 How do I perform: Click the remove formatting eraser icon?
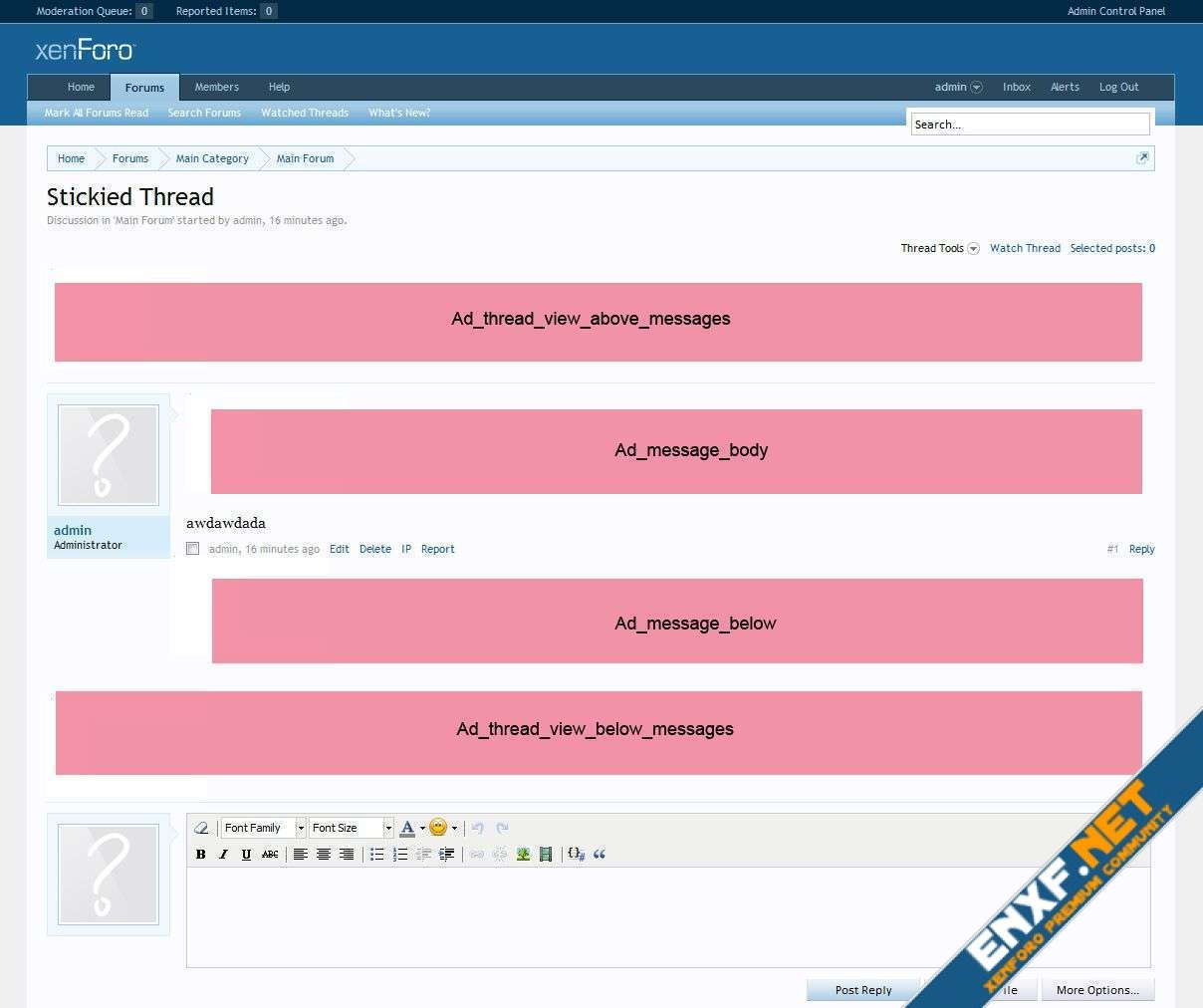tap(201, 828)
